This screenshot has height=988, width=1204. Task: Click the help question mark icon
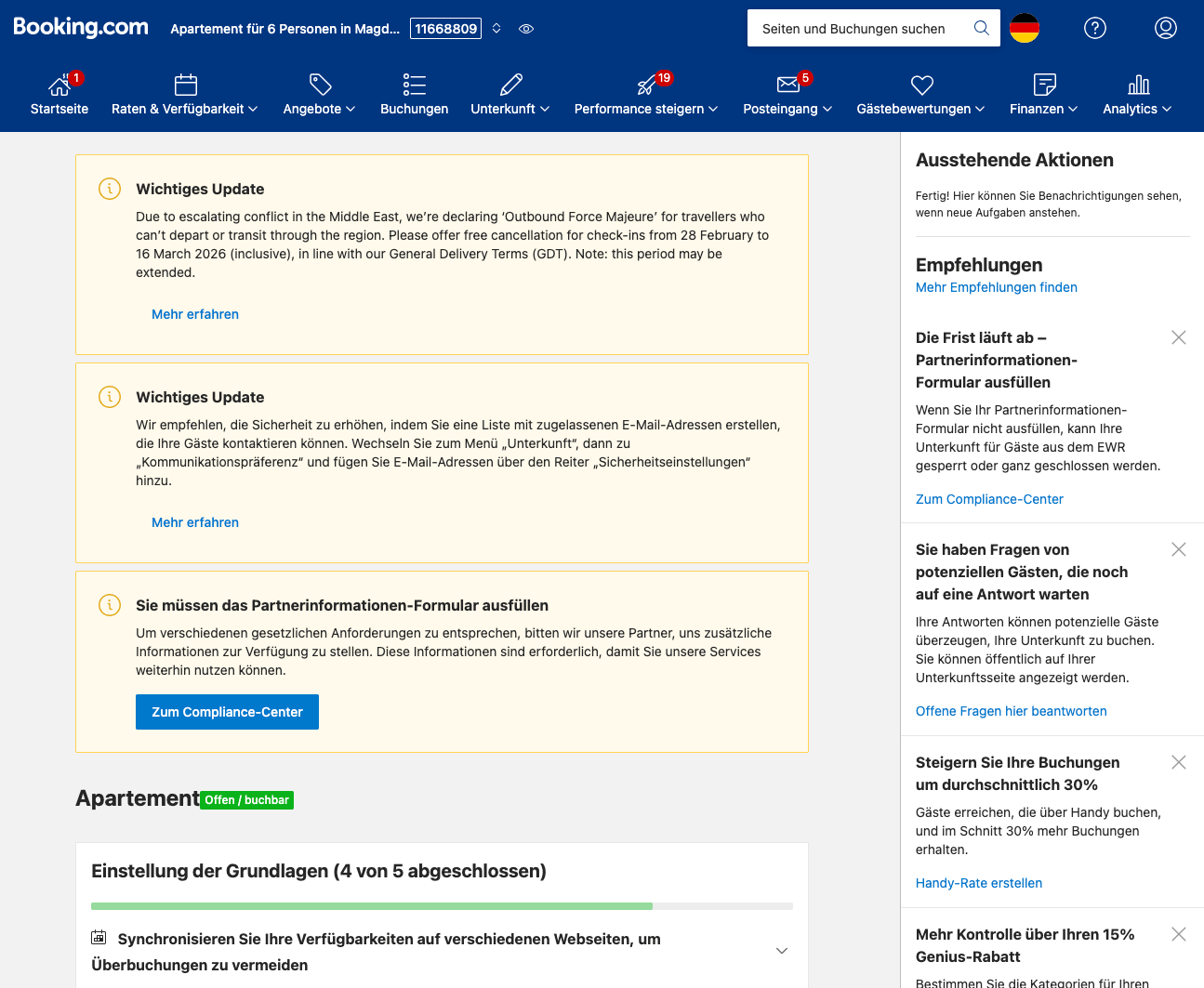(1094, 28)
